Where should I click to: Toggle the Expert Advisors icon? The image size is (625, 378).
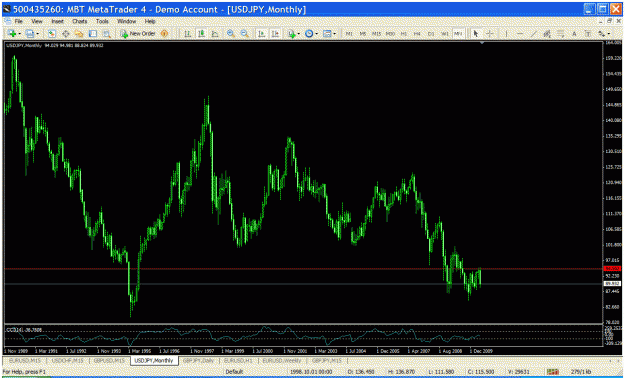click(x=164, y=34)
